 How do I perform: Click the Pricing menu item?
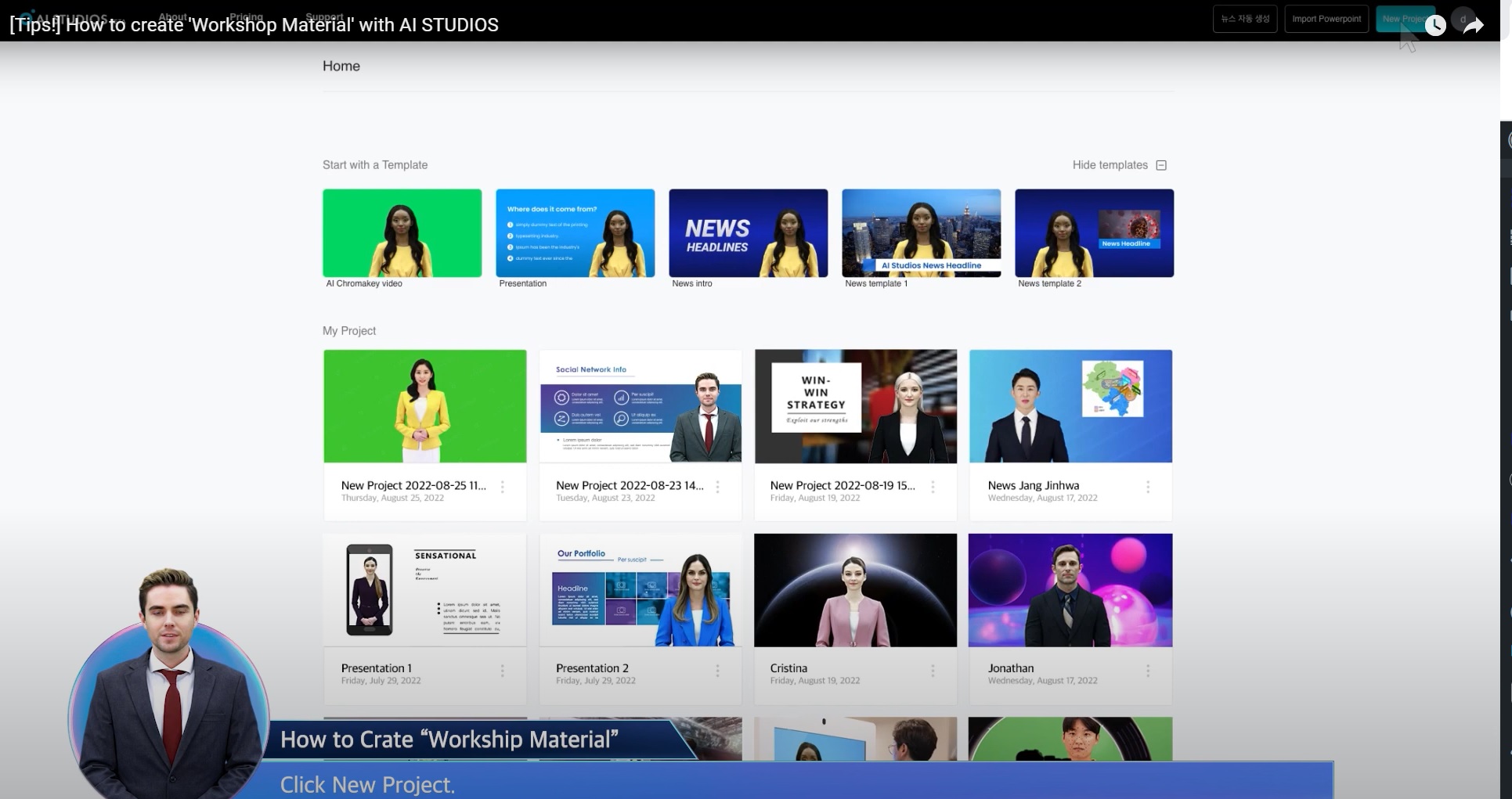click(x=247, y=16)
